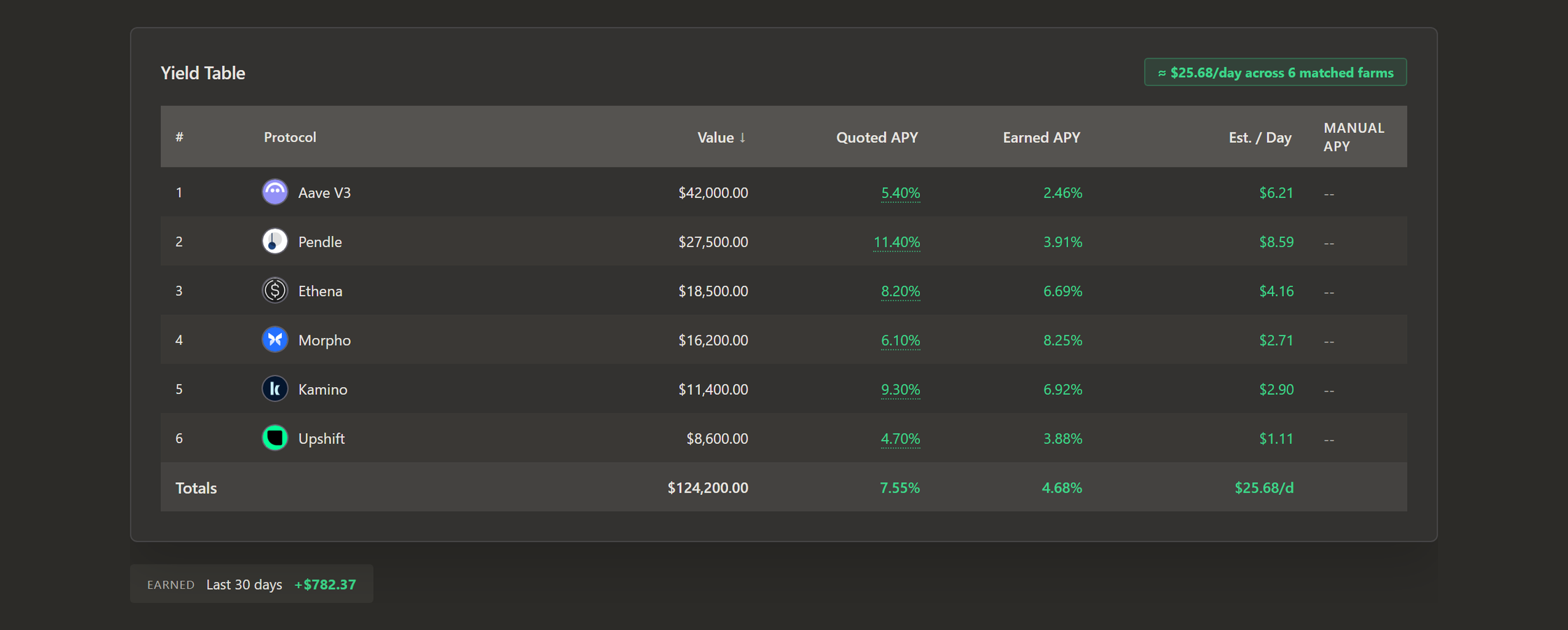Select the Kamino protocol name
The width and height of the screenshot is (1568, 630).
tap(323, 389)
